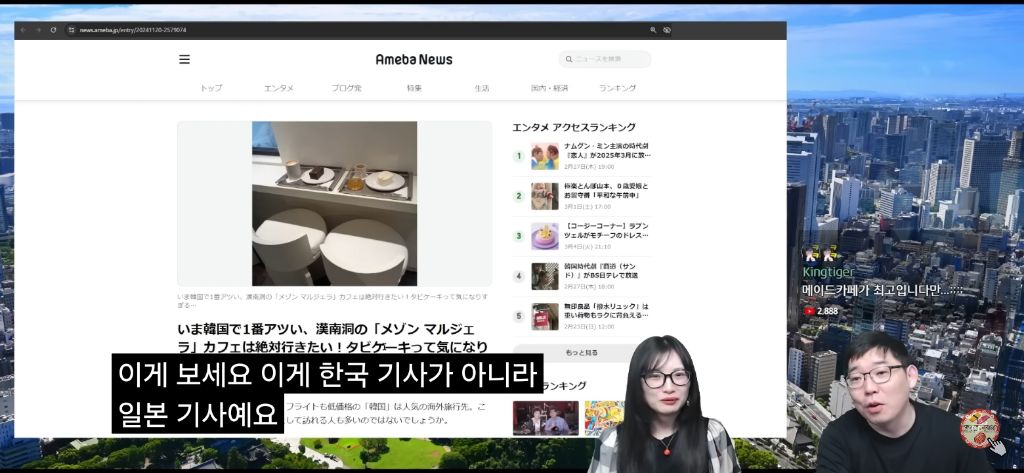Click the site info icon beside the URL
The height and width of the screenshot is (473, 1024).
[71, 30]
